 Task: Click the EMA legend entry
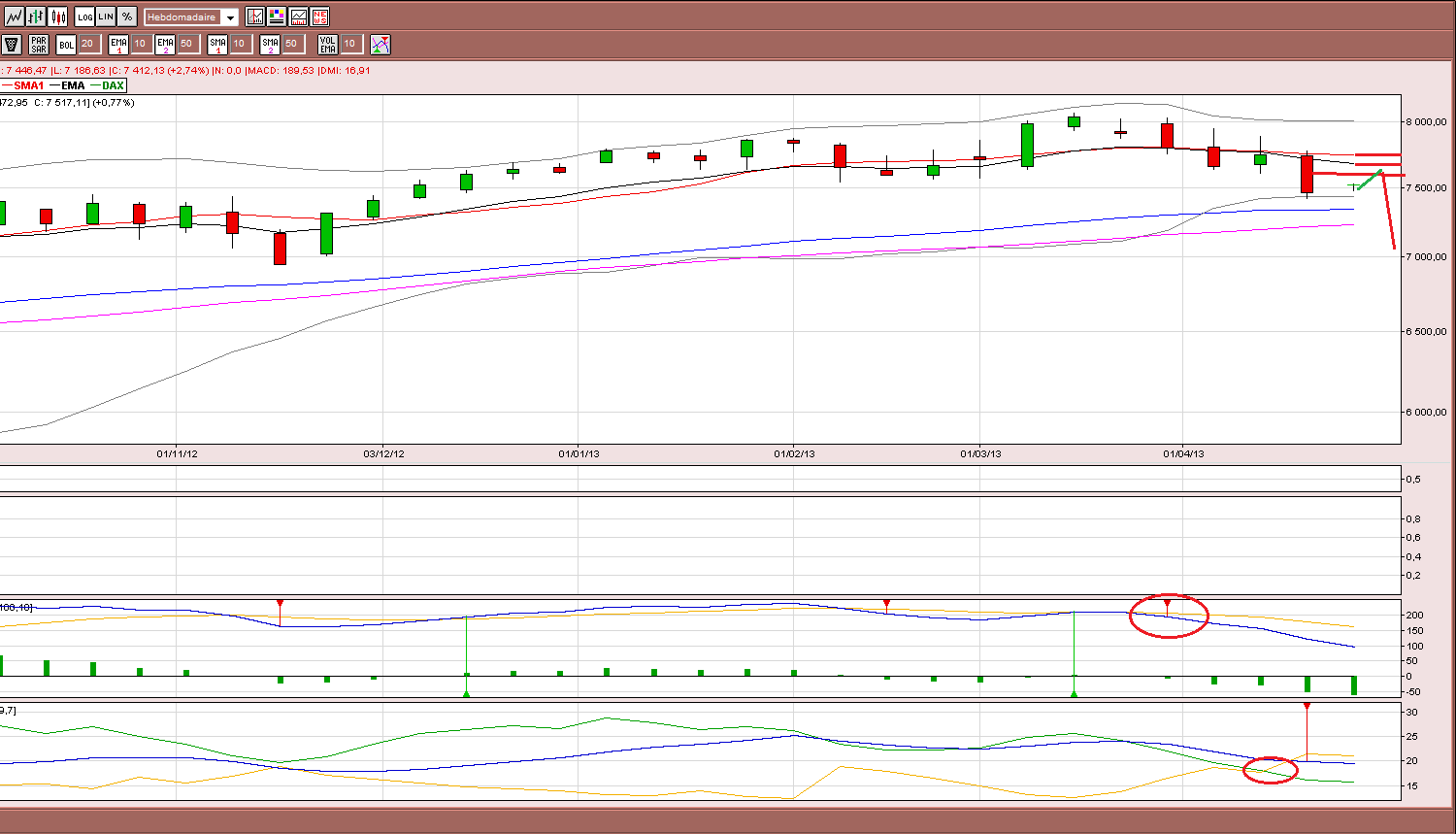pos(67,85)
